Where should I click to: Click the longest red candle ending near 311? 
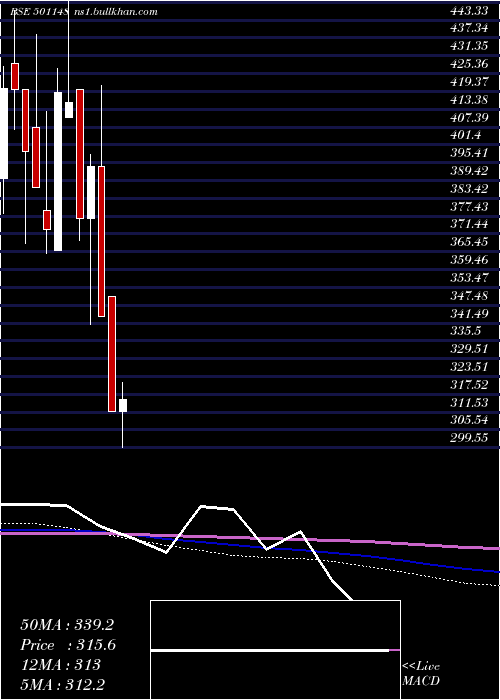point(112,354)
